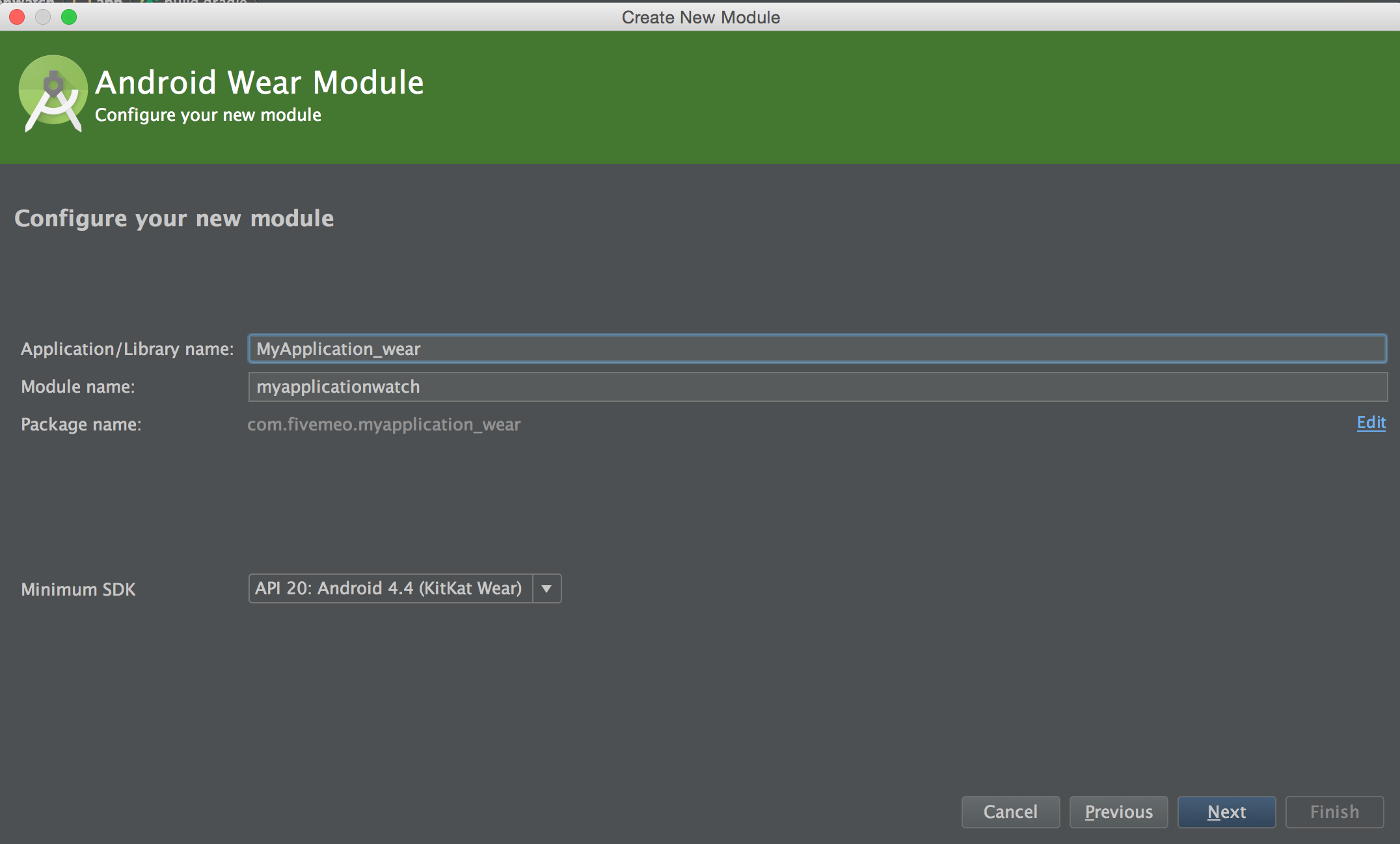This screenshot has width=1400, height=844.
Task: Go back with the Previous button
Action: pyautogui.click(x=1118, y=811)
